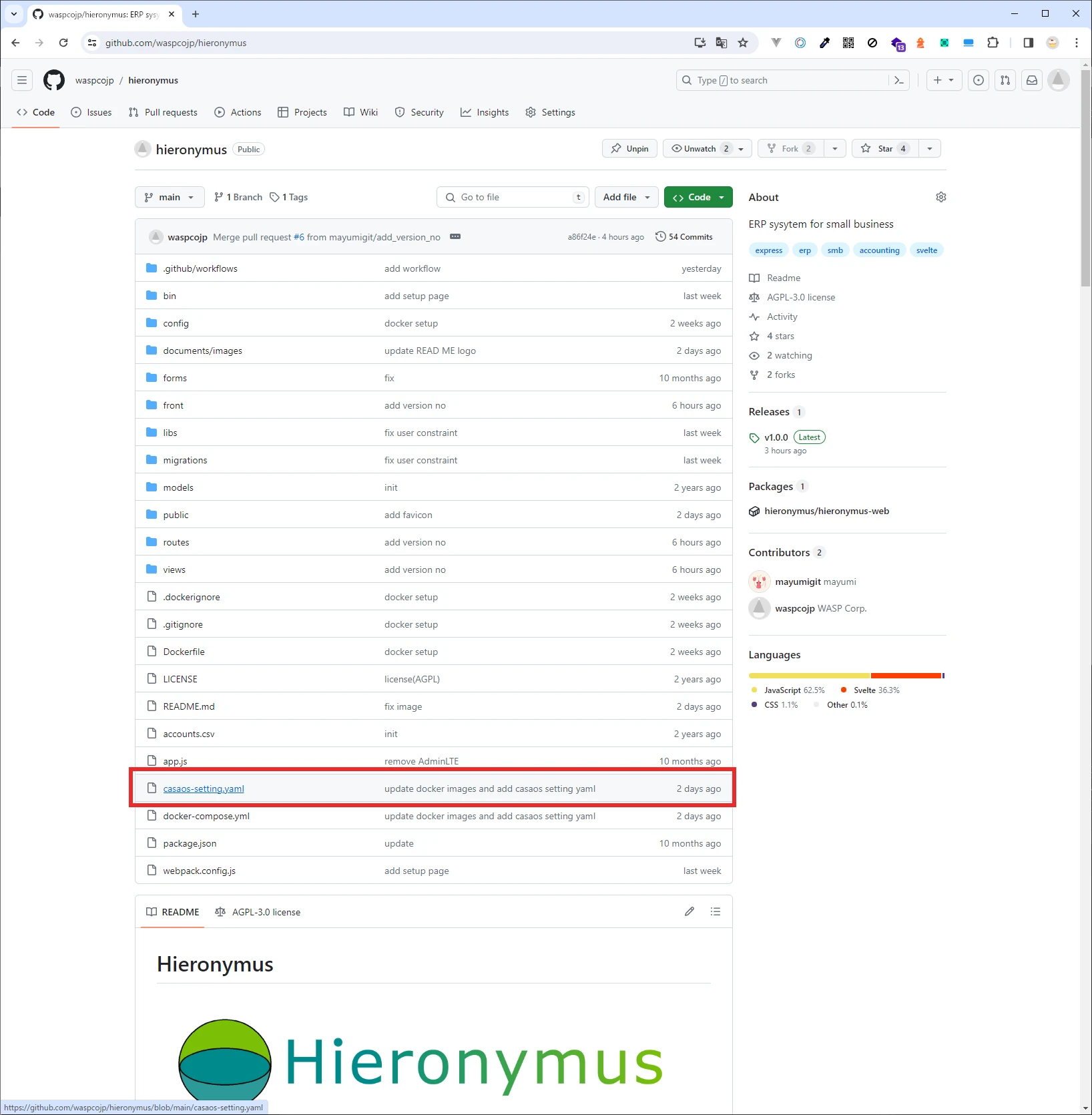This screenshot has width=1092, height=1115.
Task: Click the translate page icon
Action: (x=722, y=43)
